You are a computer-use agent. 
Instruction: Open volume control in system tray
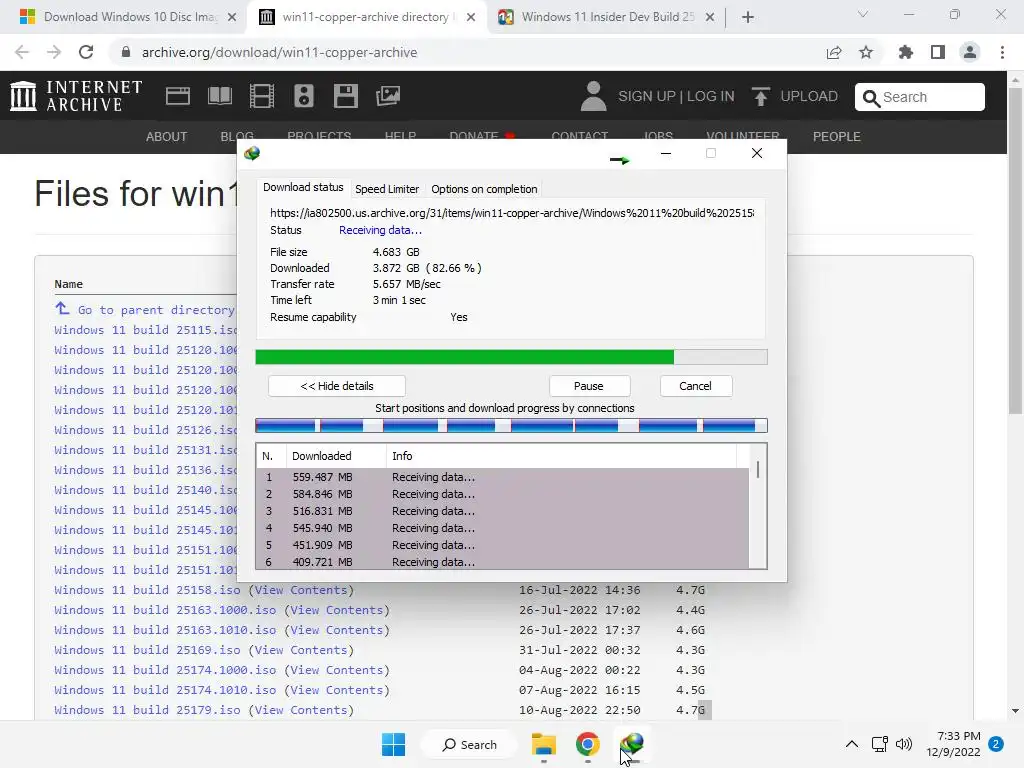[904, 744]
